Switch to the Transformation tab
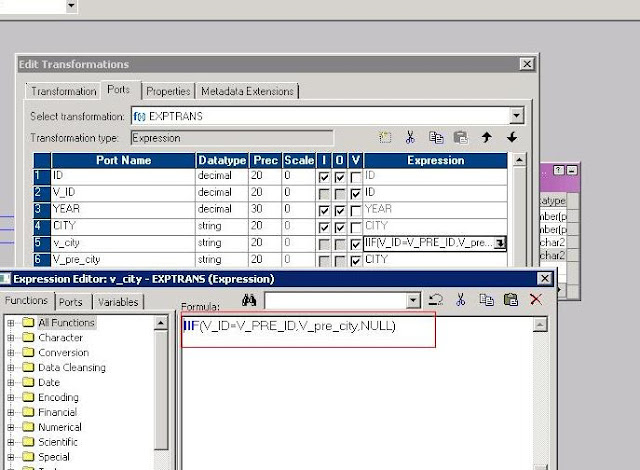 pos(64,91)
